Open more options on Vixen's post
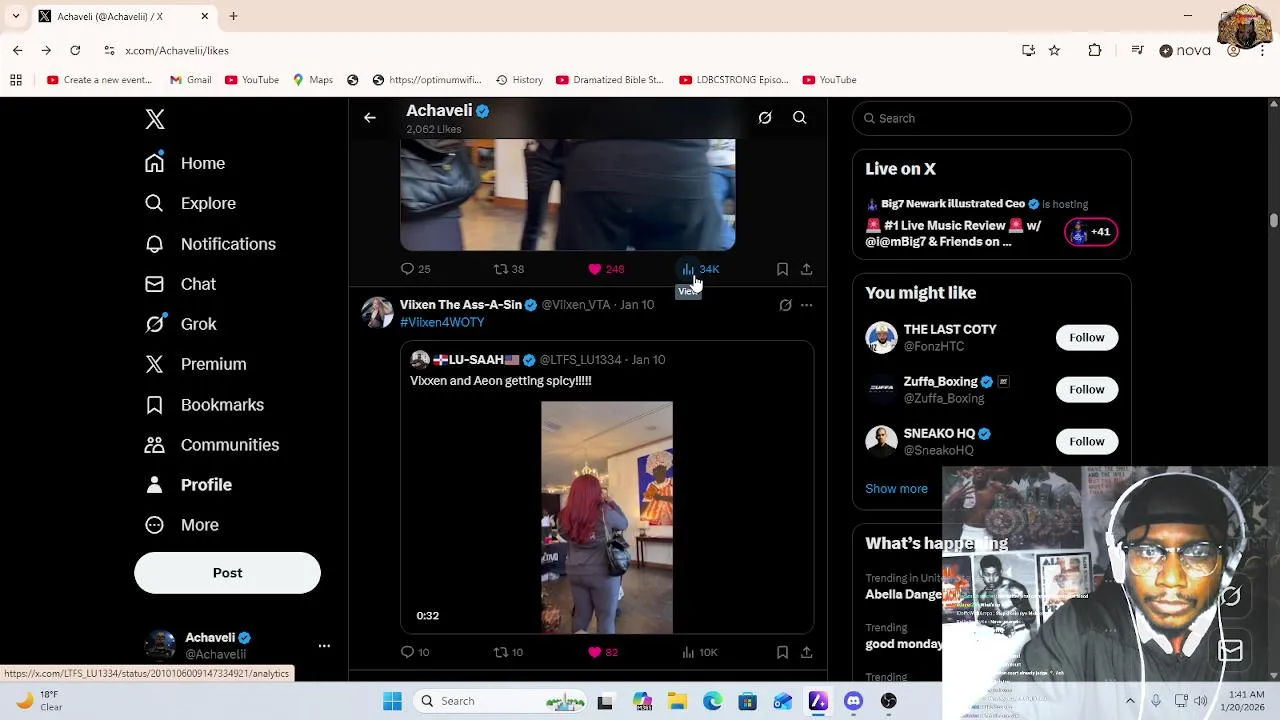Viewport: 1280px width, 720px height. (x=806, y=305)
